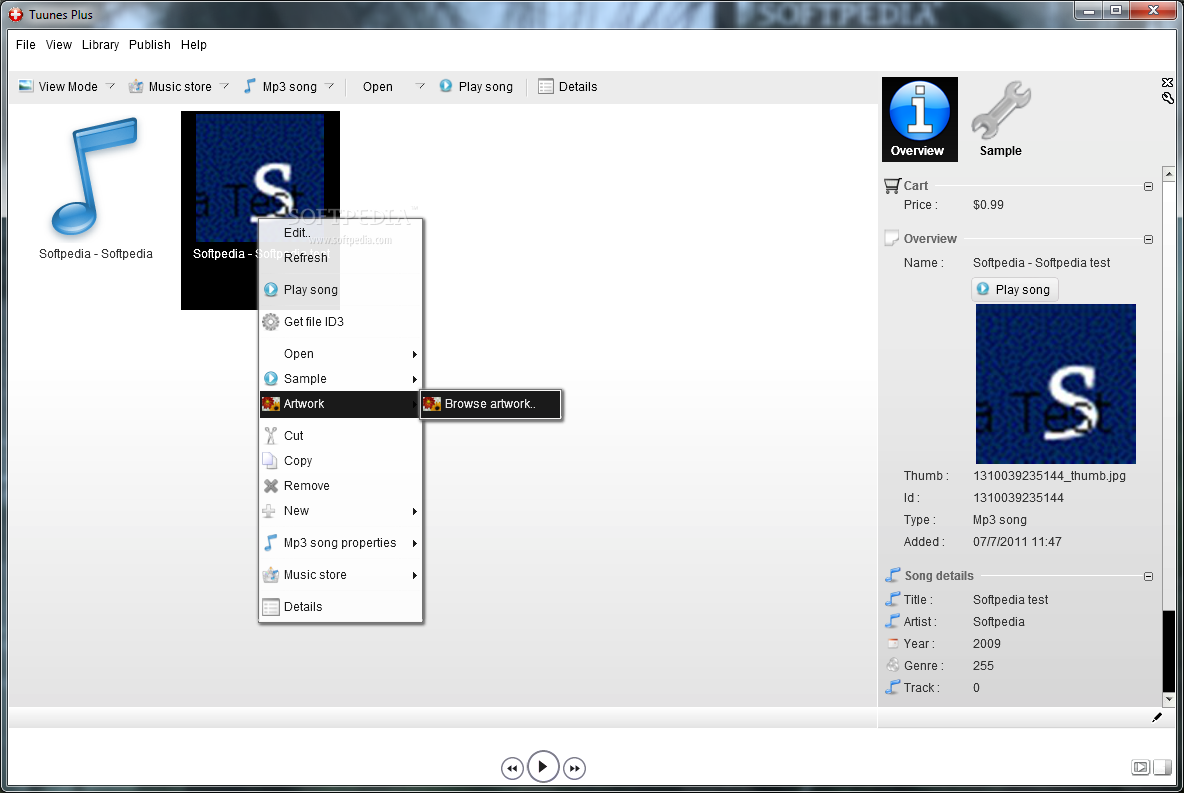Viewport: 1184px width, 793px height.
Task: Click the pencil edit icon below details panel
Action: click(x=1157, y=717)
